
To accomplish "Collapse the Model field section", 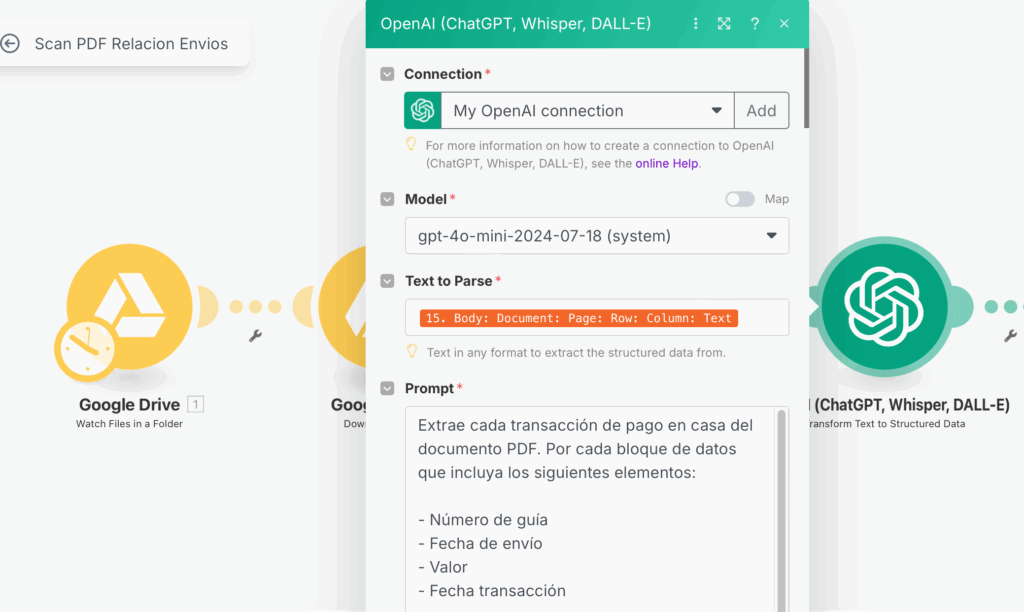I will tap(387, 199).
